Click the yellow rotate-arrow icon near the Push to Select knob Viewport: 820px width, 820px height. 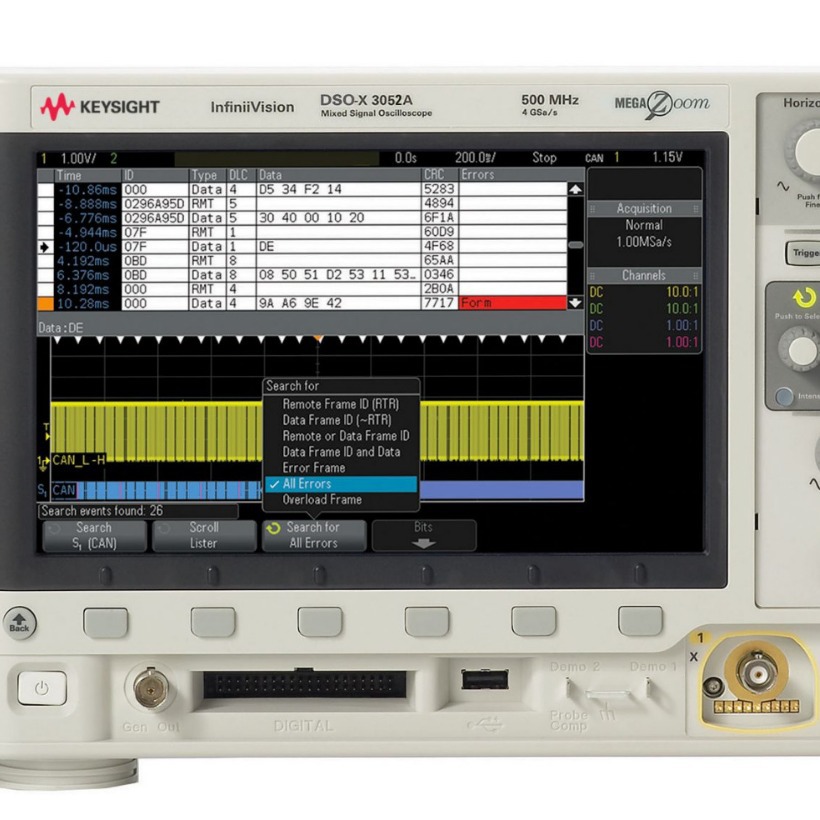click(804, 298)
